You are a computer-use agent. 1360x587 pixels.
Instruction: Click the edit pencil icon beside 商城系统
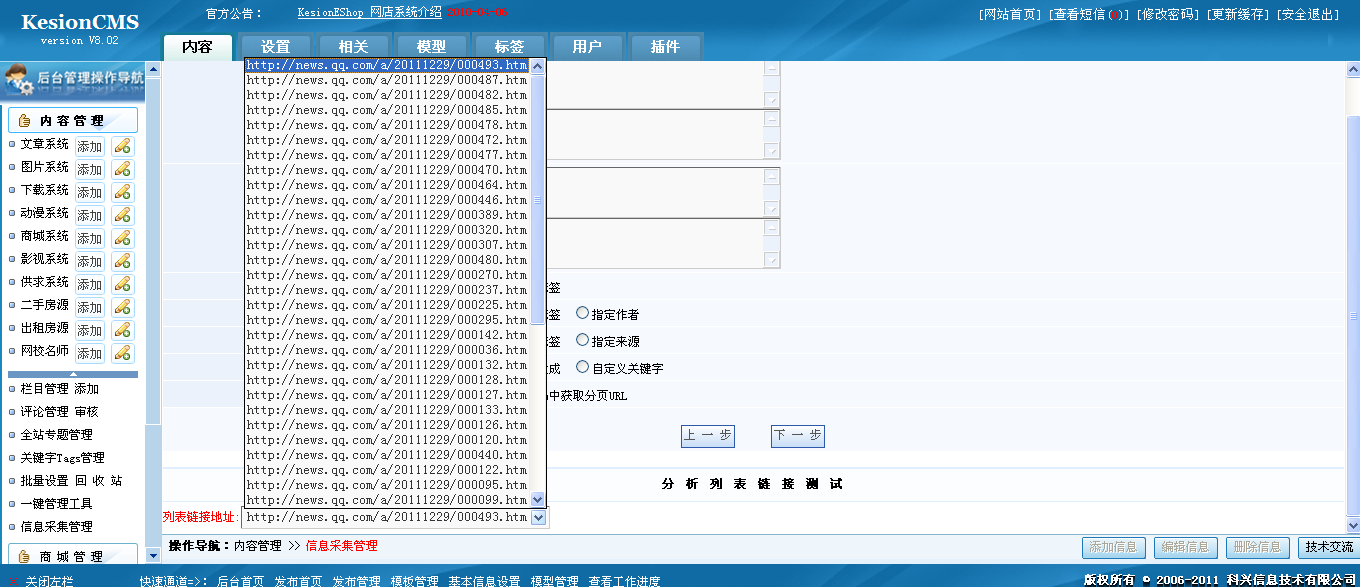(x=122, y=238)
